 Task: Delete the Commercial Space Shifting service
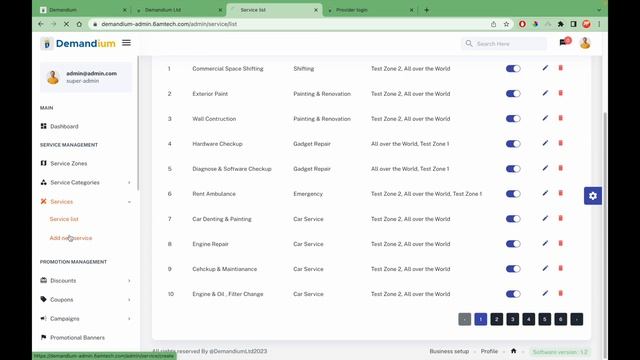(560, 68)
